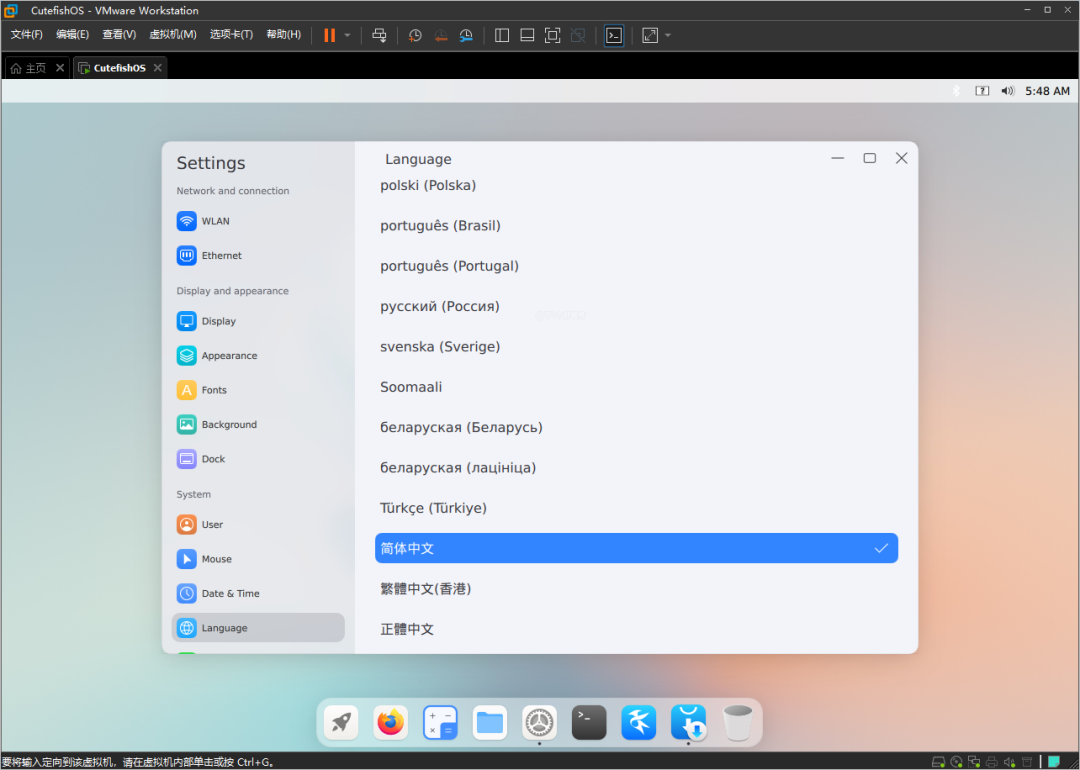
Task: Click the keyboard layout indicator in the top bar
Action: click(x=982, y=91)
